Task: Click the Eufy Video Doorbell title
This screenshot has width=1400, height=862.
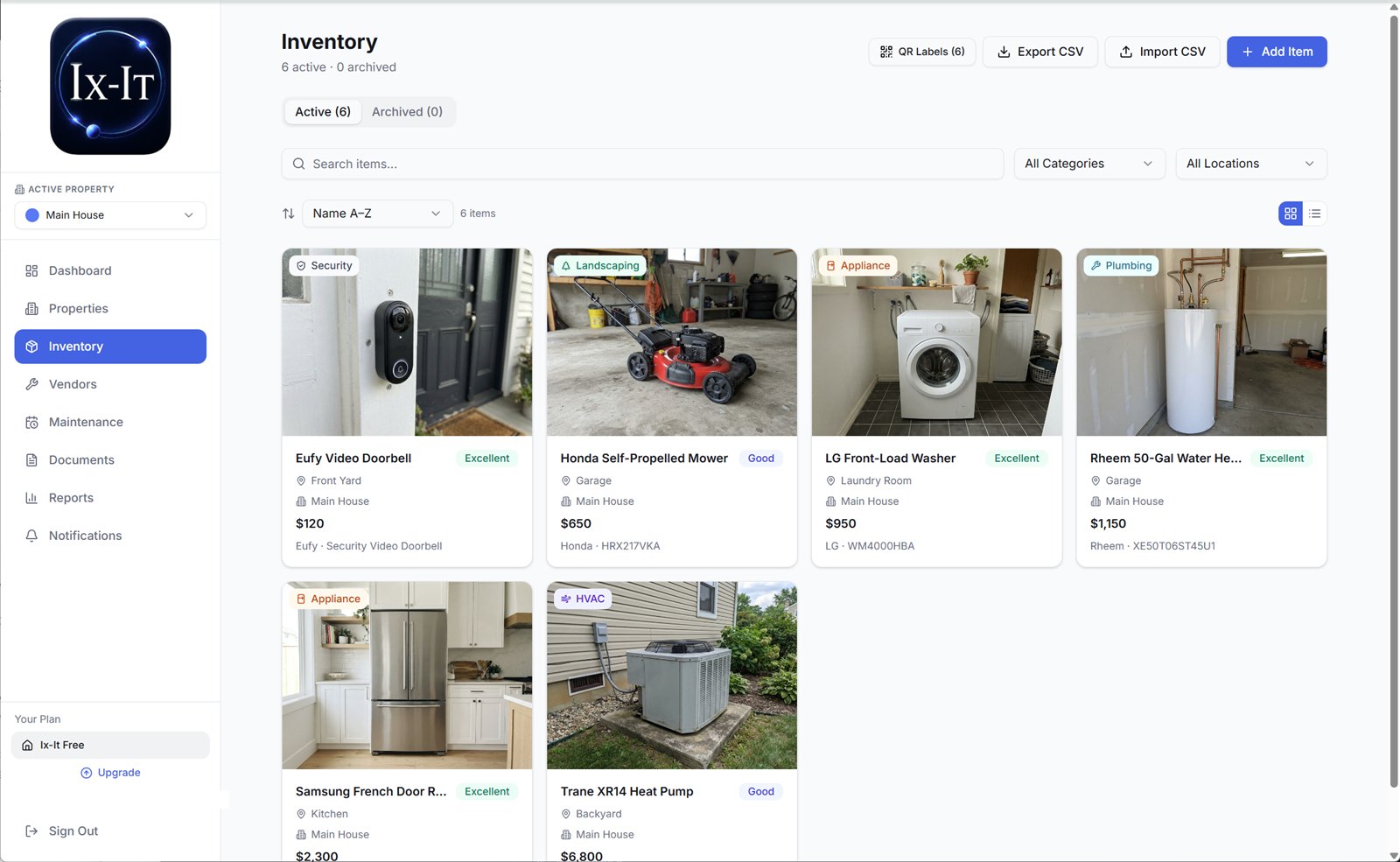Action: coord(353,459)
